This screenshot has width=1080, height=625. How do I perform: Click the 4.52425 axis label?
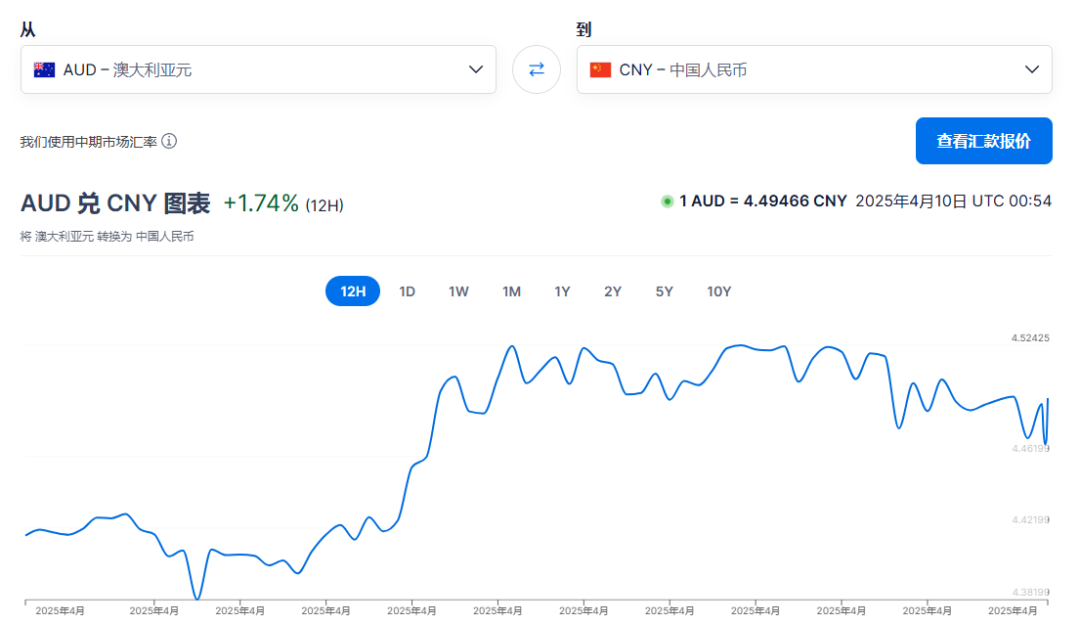(x=1030, y=338)
